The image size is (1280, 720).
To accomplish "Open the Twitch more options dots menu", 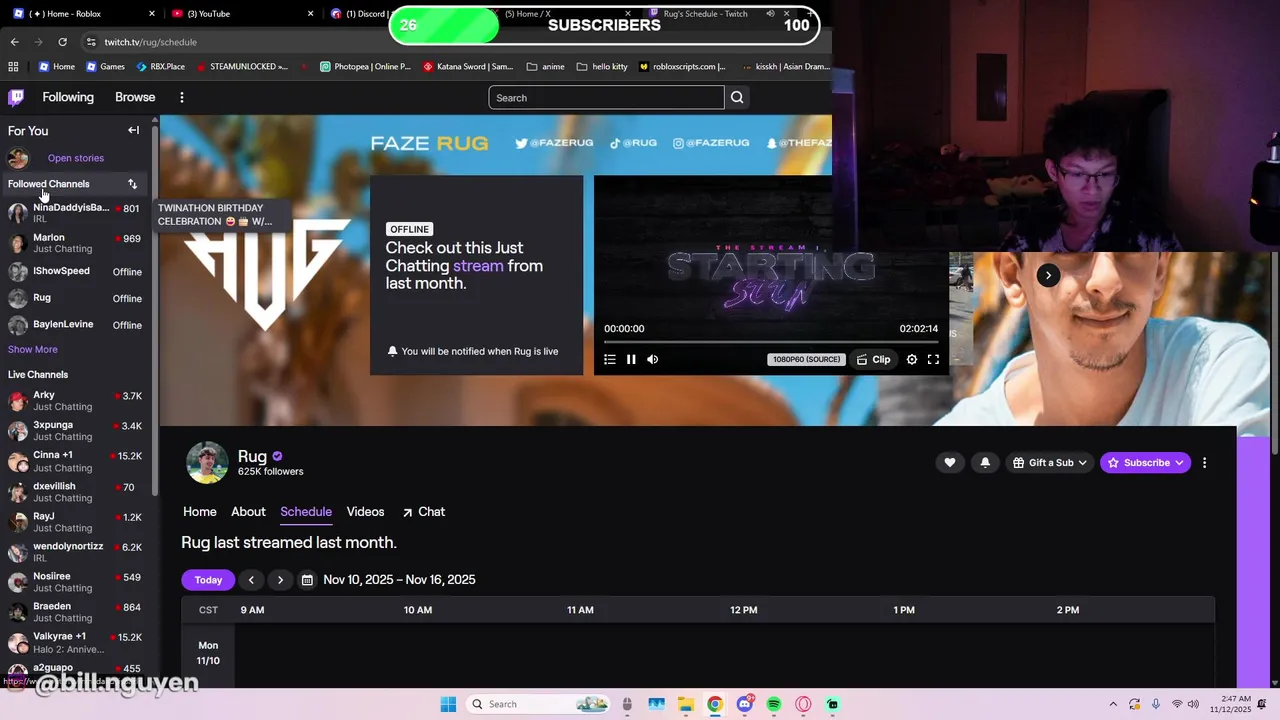I will [x=182, y=97].
